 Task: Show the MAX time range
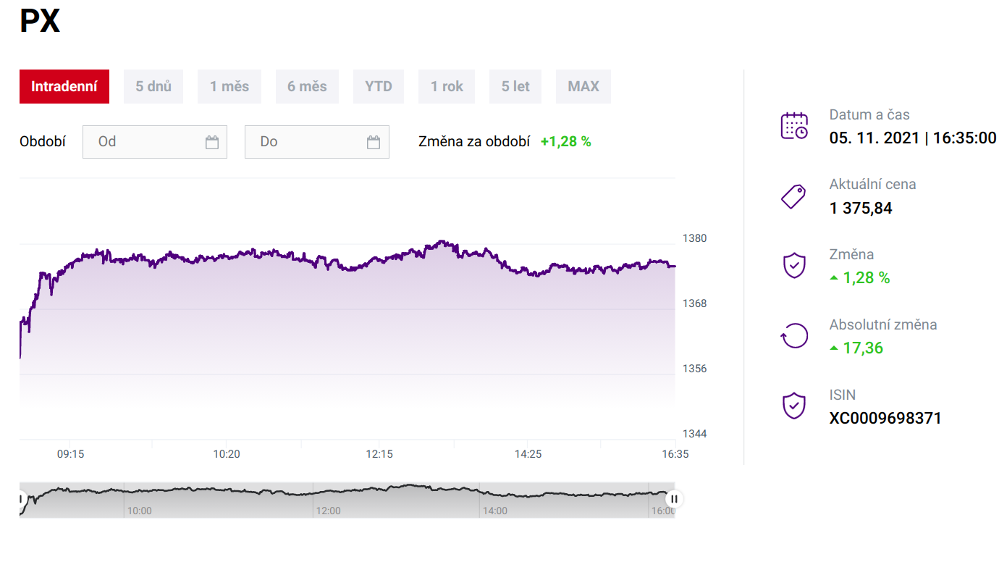[x=583, y=86]
